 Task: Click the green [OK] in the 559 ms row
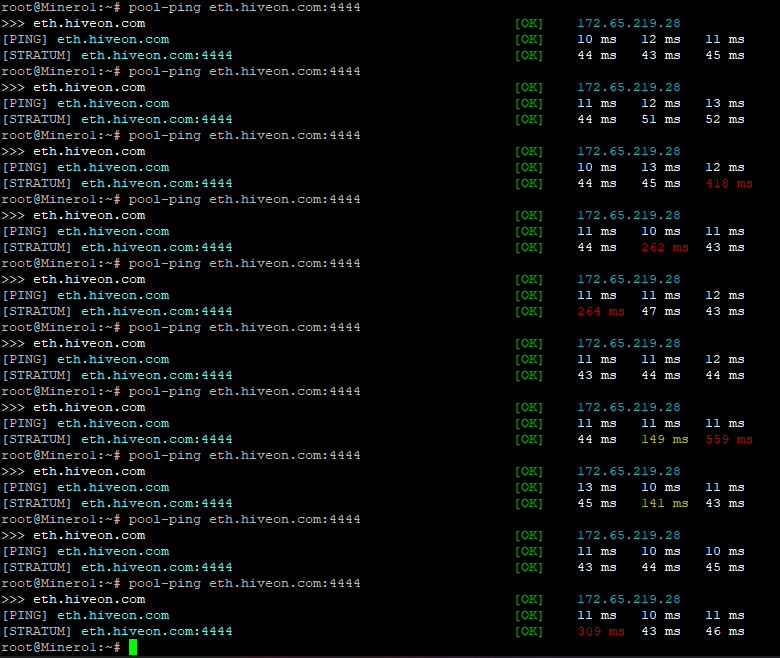point(529,439)
